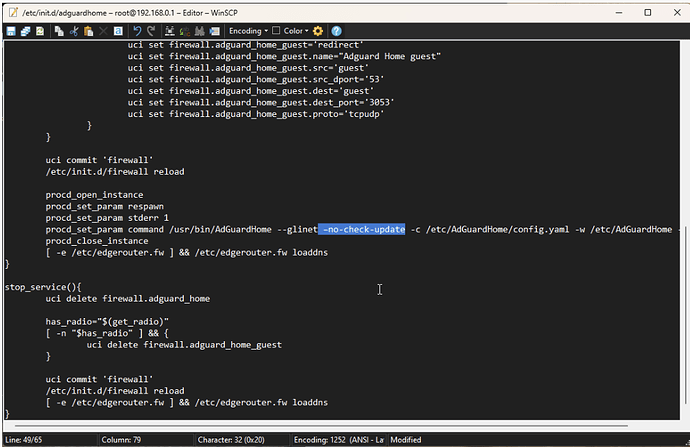This screenshot has height=447, width=690.
Task: Click the stop_service() function line
Action: pyautogui.click(x=42, y=287)
